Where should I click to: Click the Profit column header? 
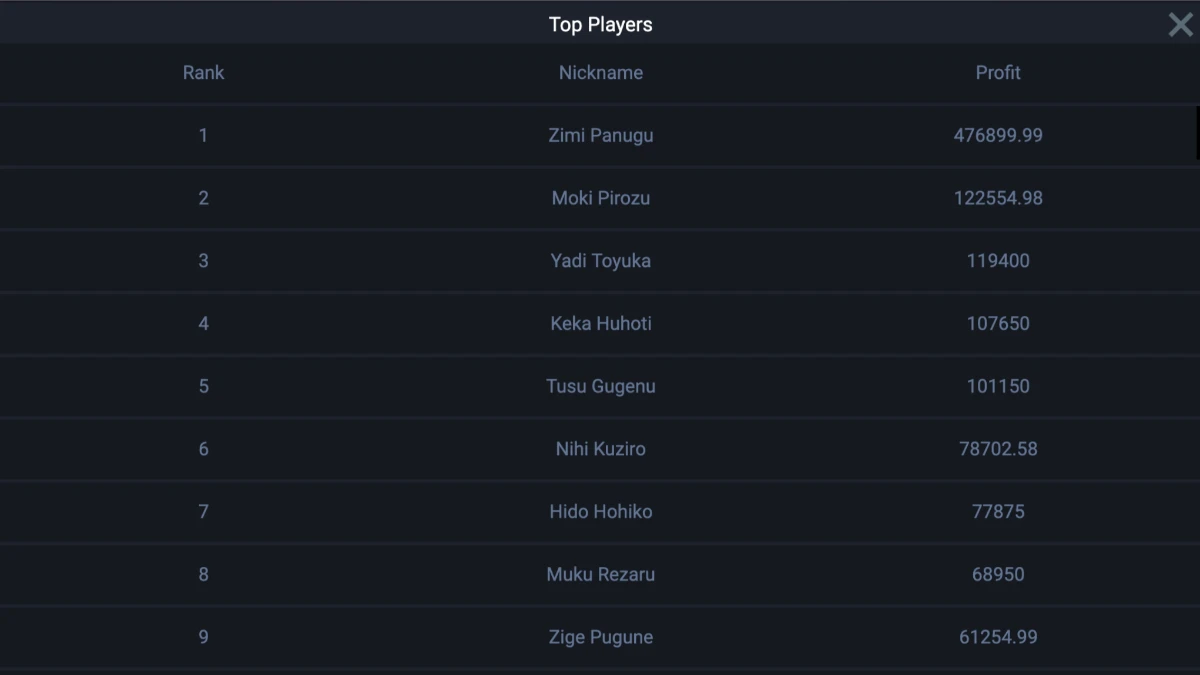pyautogui.click(x=998, y=73)
